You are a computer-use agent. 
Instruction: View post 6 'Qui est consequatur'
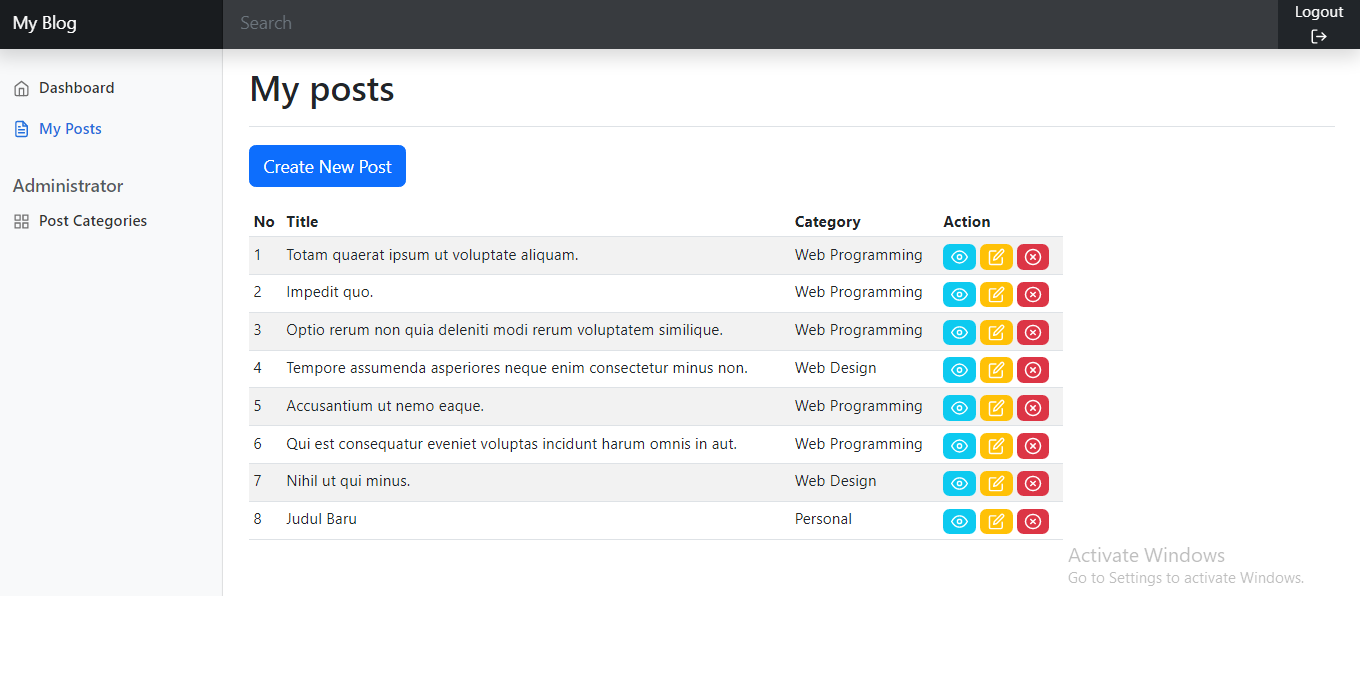click(959, 446)
